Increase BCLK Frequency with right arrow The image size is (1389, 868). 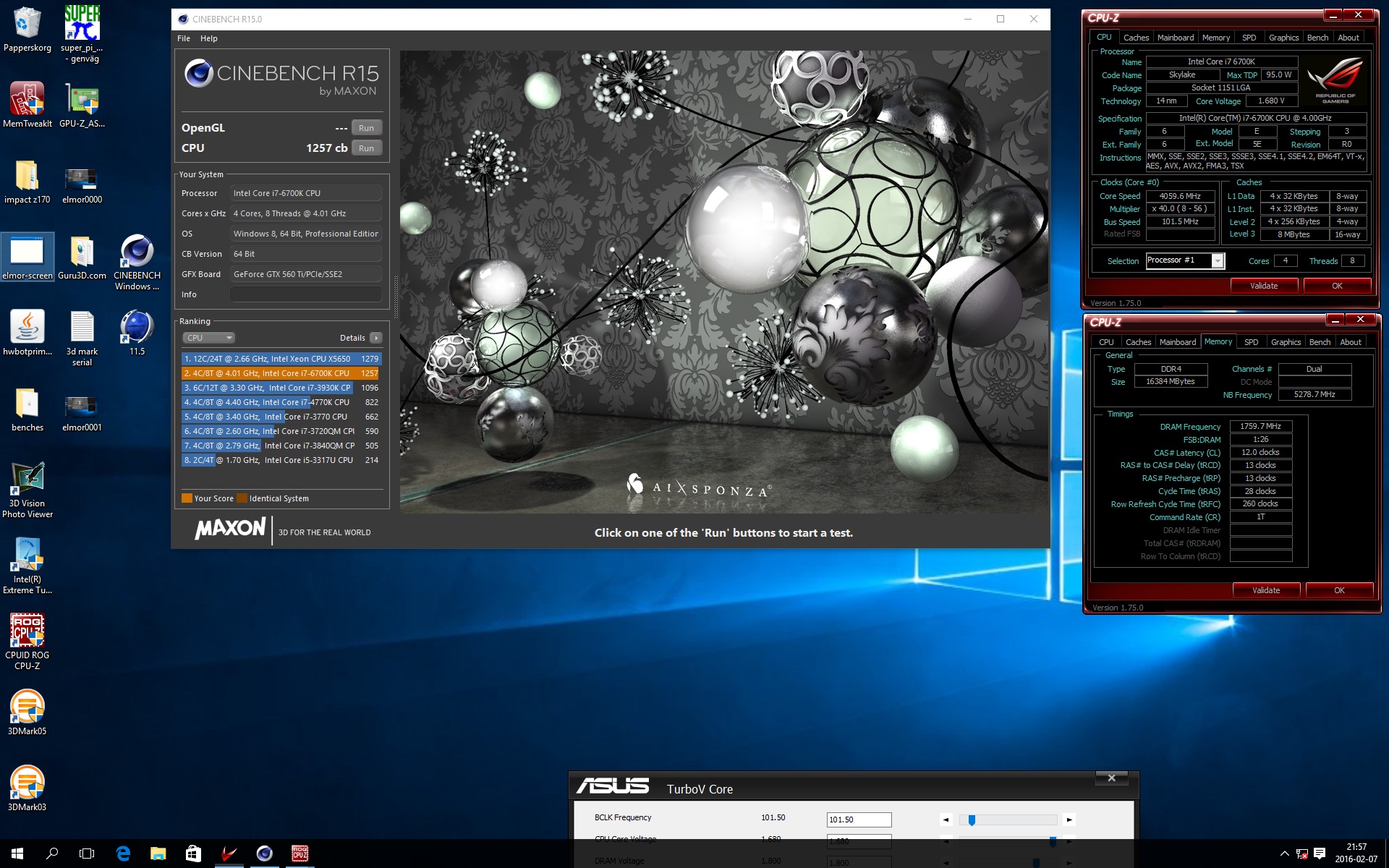(1069, 820)
